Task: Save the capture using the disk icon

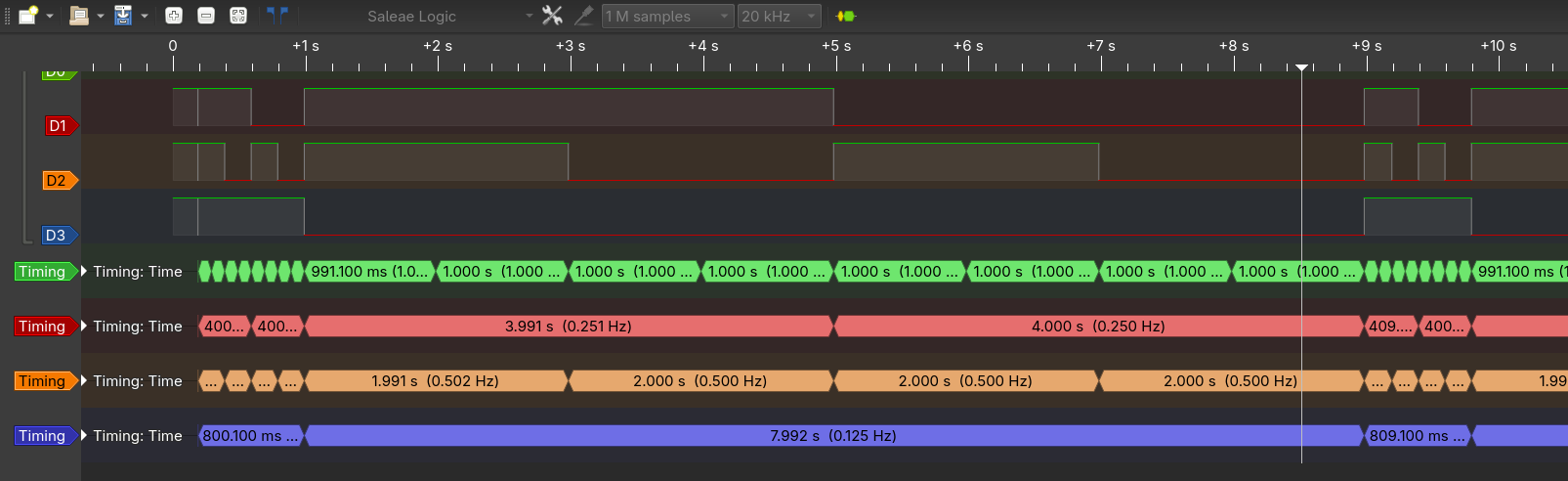Action: (123, 16)
